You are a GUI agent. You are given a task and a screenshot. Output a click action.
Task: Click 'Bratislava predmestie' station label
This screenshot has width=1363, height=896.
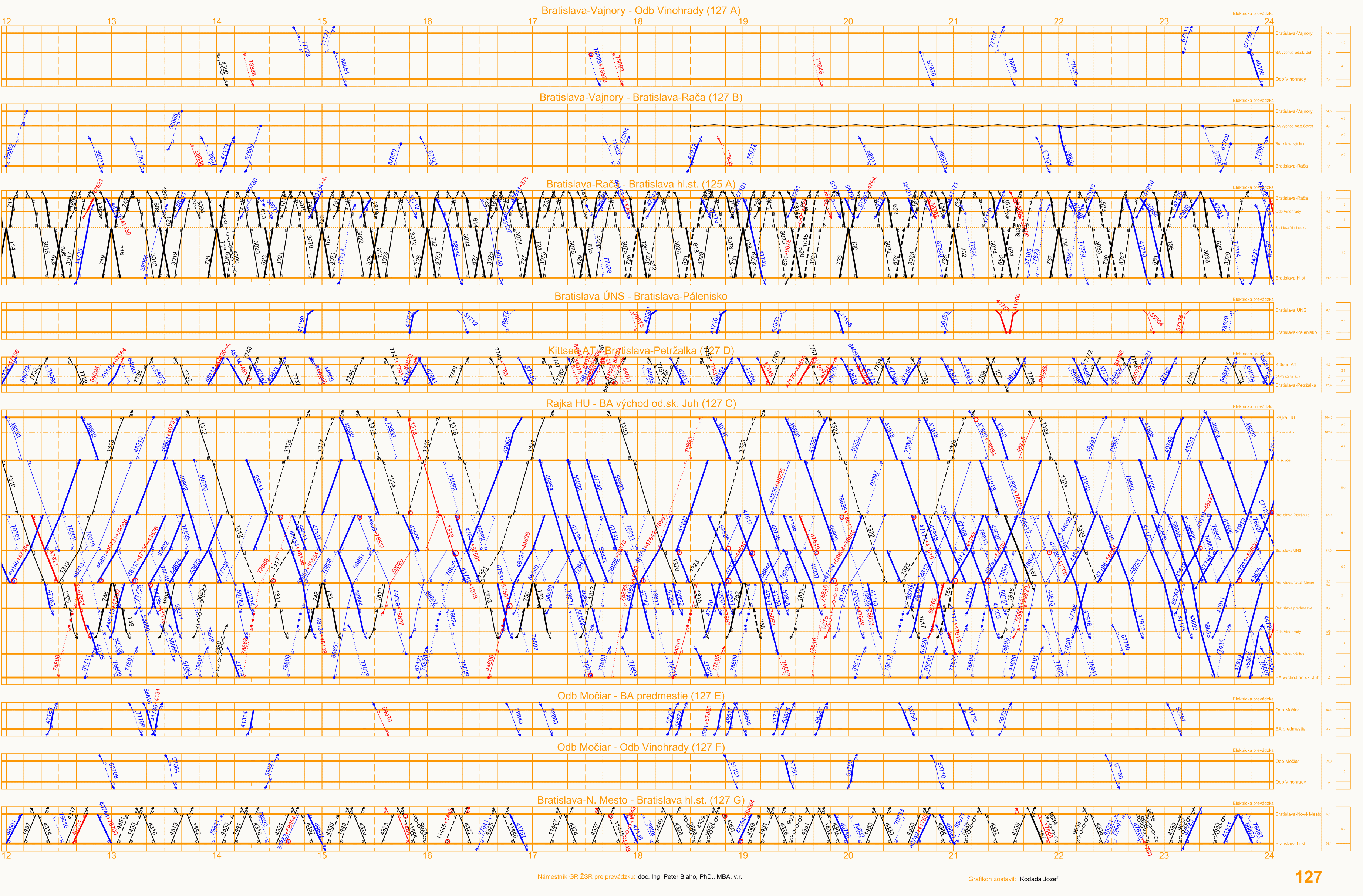point(1294,608)
